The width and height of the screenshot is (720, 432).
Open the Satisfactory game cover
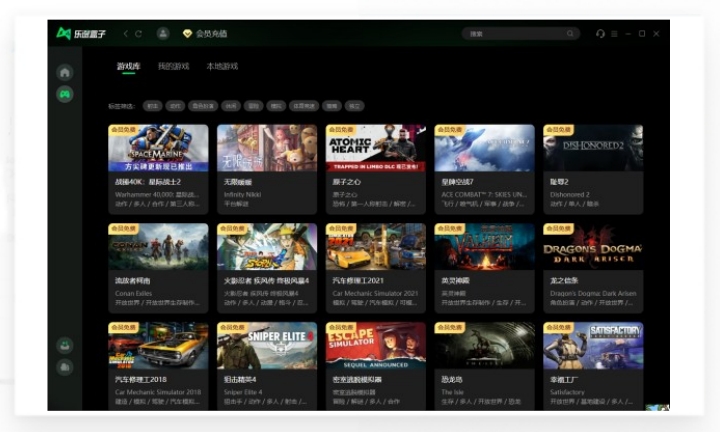pos(593,346)
